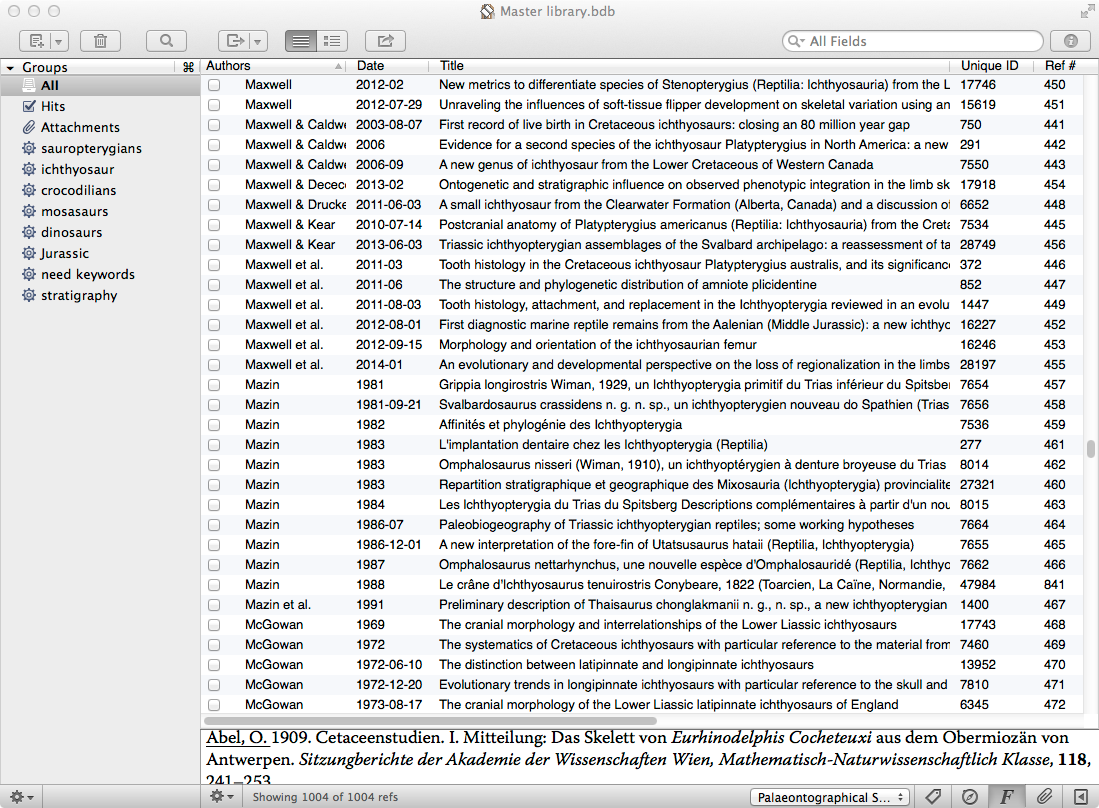Sort by the Authors column header
The image size is (1099, 808).
tap(275, 66)
